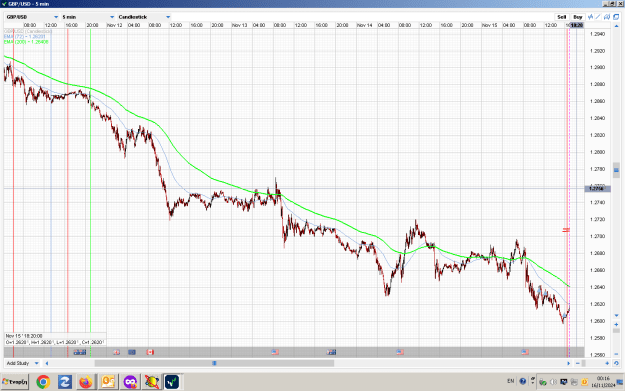Viewport: 625px width, 391px height.
Task: Open the Candlestick chart type dropdown
Action: point(144,17)
